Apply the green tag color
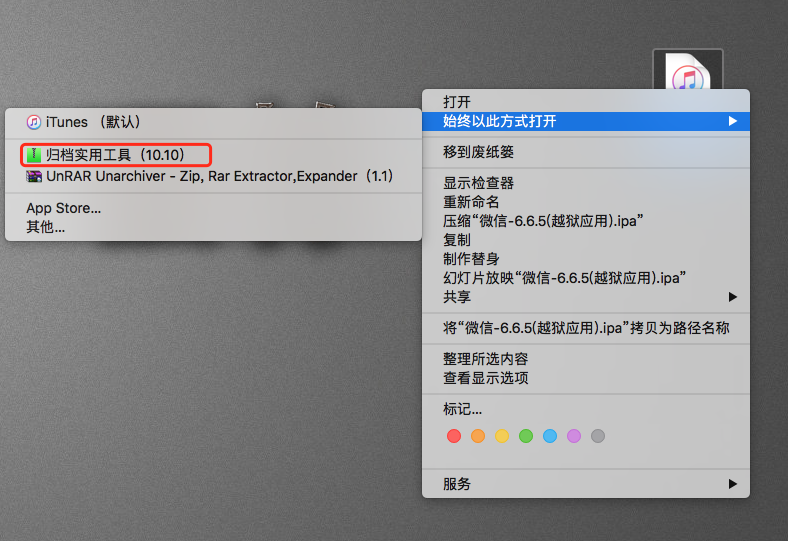This screenshot has width=788, height=541. click(x=526, y=436)
